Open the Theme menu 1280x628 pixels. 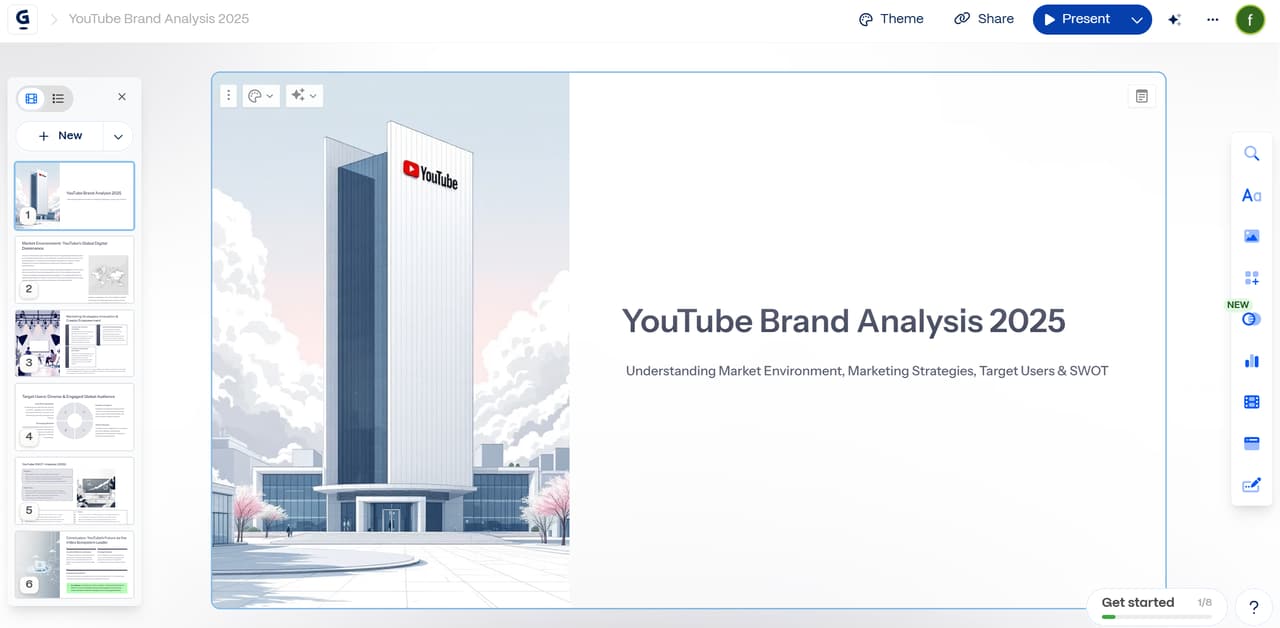pyautogui.click(x=891, y=19)
